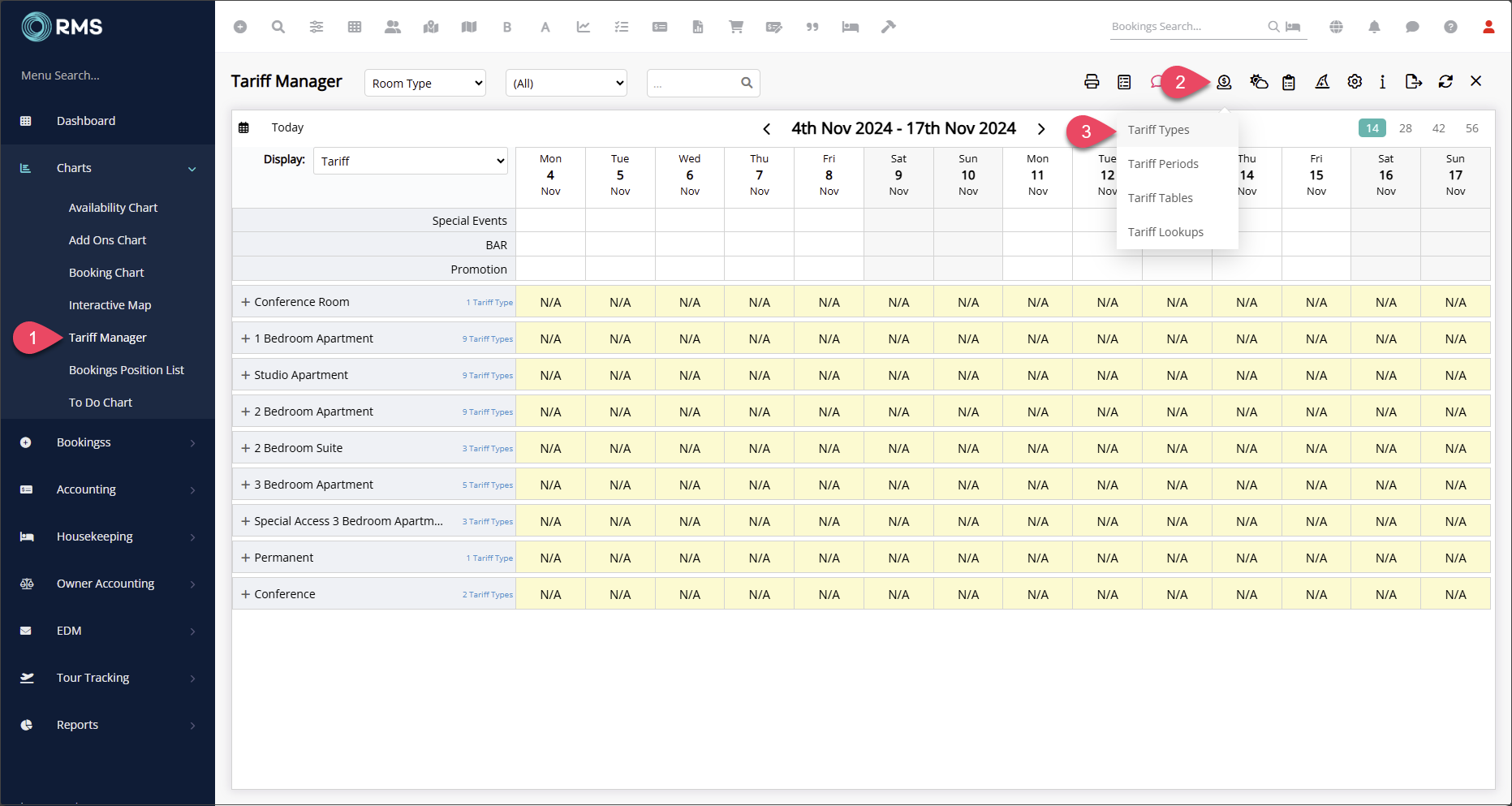Screen dimensions: 1512x806
Task: Click the guests people icon in top toolbar
Action: [393, 27]
